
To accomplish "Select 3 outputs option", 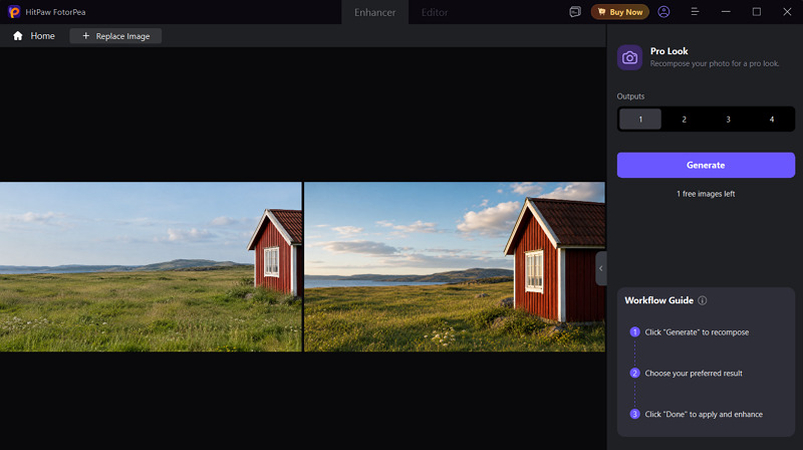I will [728, 119].
